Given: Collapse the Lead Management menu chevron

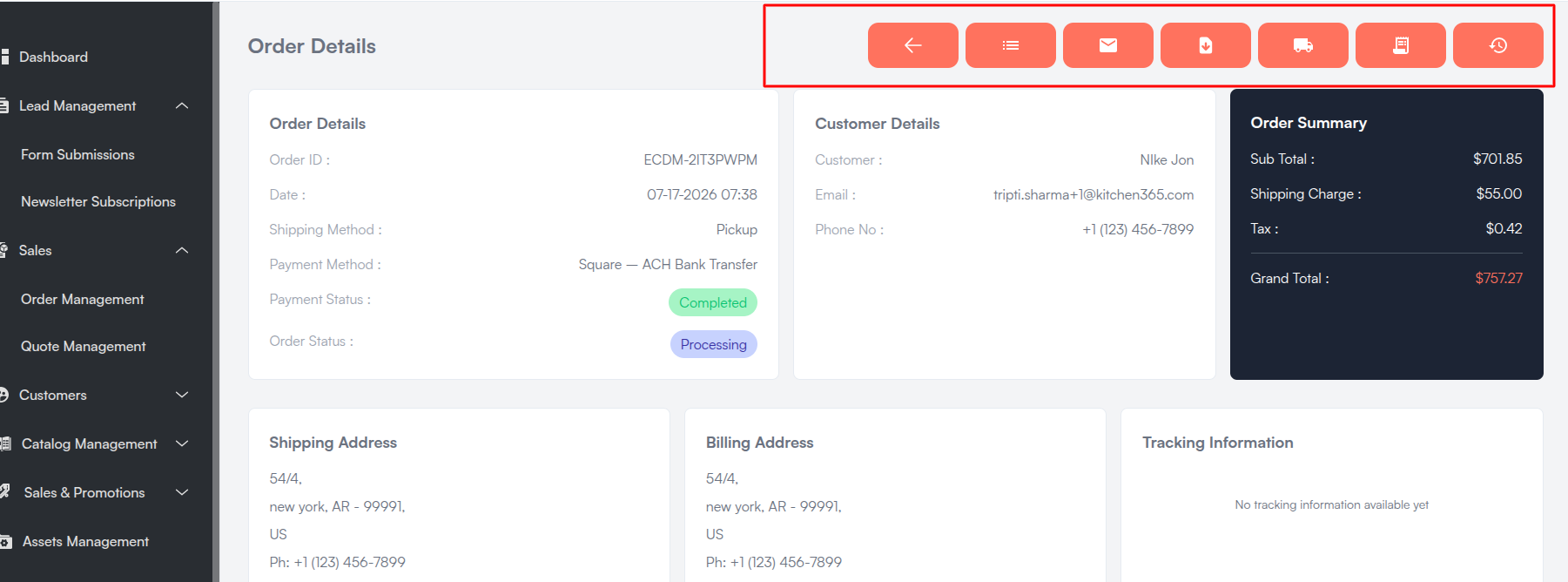Looking at the screenshot, I should point(182,105).
